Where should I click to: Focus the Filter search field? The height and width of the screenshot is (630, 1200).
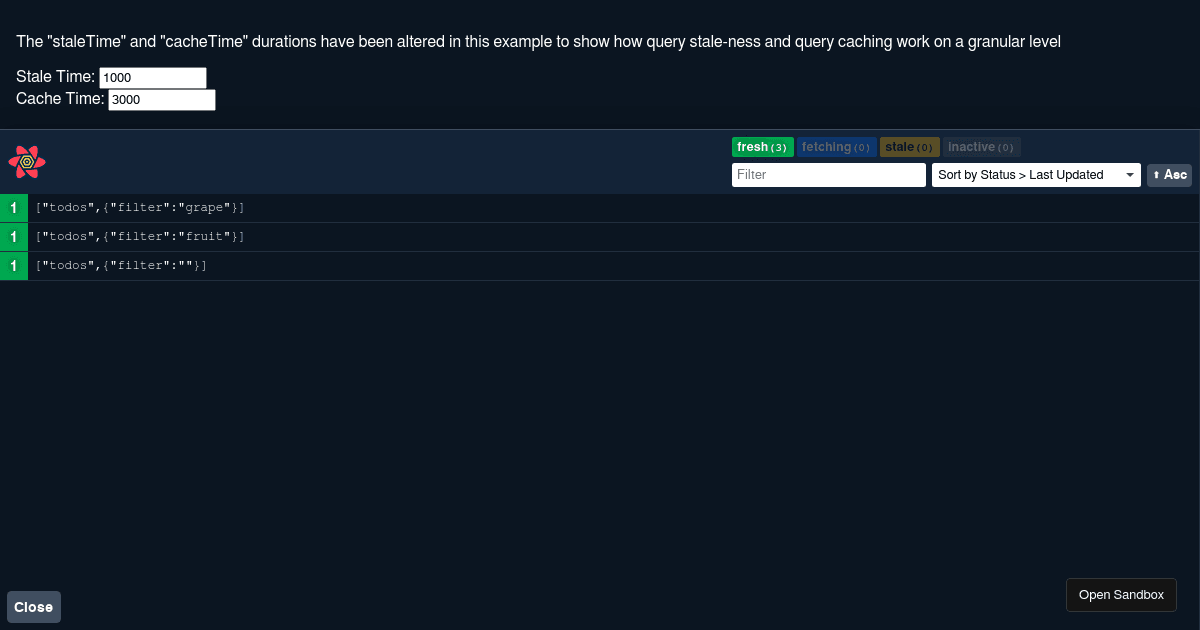point(828,175)
